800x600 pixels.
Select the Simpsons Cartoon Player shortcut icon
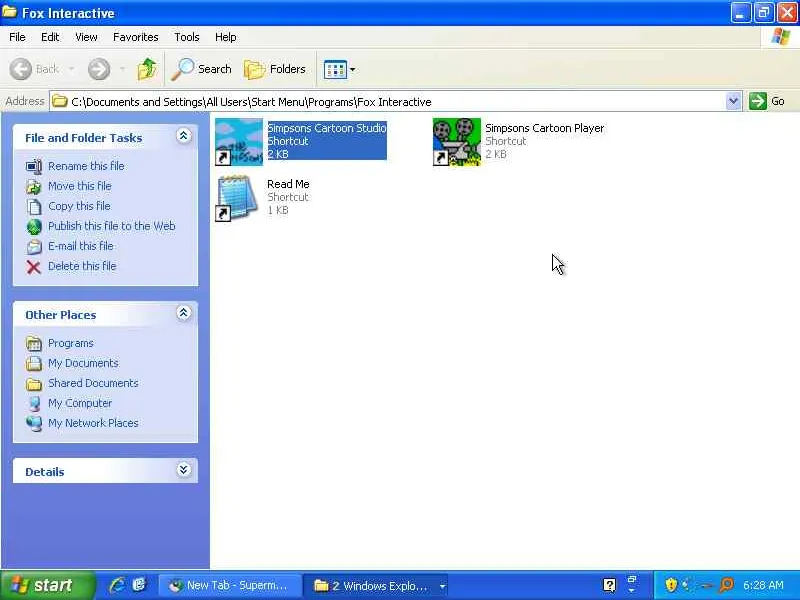457,142
